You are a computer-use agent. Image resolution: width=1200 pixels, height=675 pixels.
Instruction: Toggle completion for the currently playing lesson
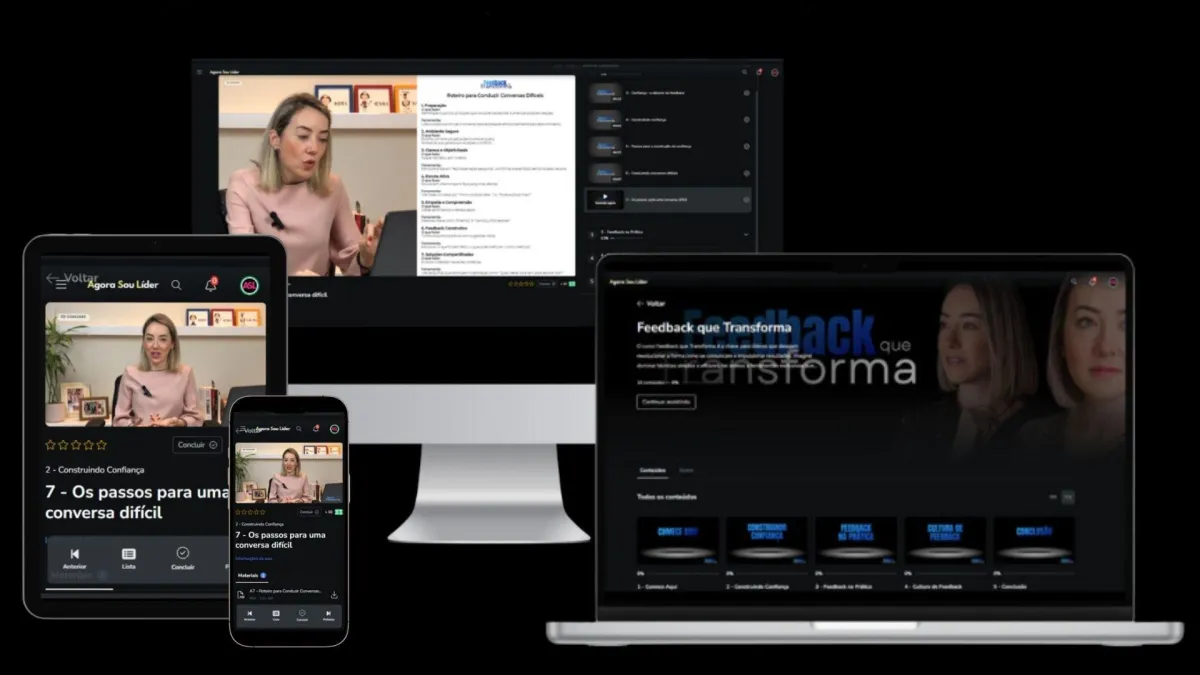tap(747, 200)
